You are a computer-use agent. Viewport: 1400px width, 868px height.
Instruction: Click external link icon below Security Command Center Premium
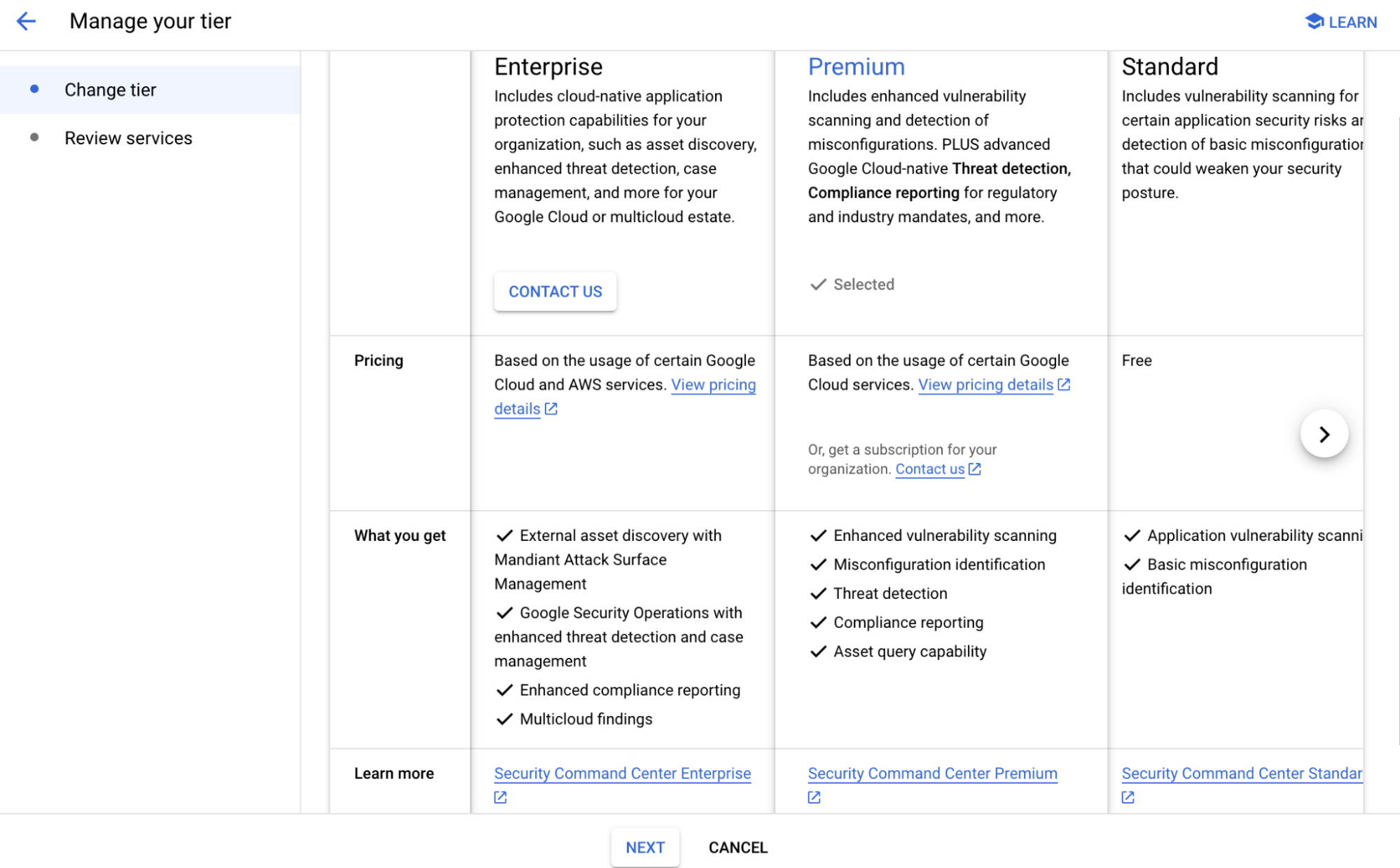pos(814,797)
